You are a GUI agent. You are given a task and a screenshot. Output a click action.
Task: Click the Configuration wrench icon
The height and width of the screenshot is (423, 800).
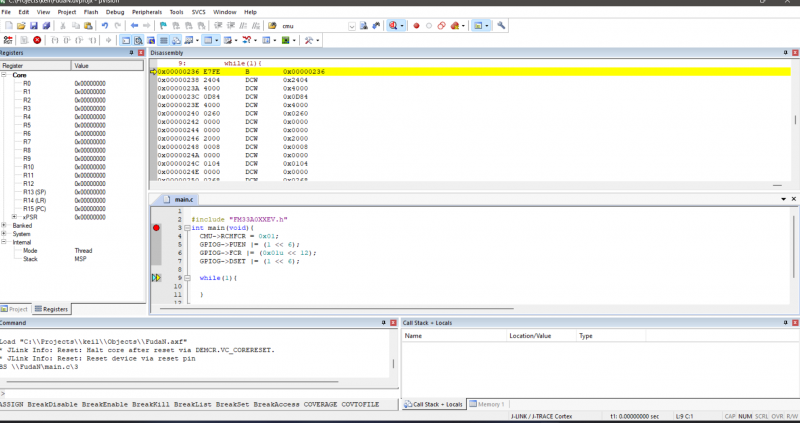click(x=501, y=24)
